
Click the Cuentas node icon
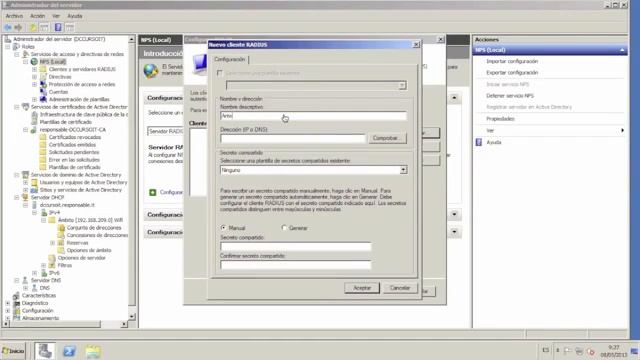(x=43, y=92)
